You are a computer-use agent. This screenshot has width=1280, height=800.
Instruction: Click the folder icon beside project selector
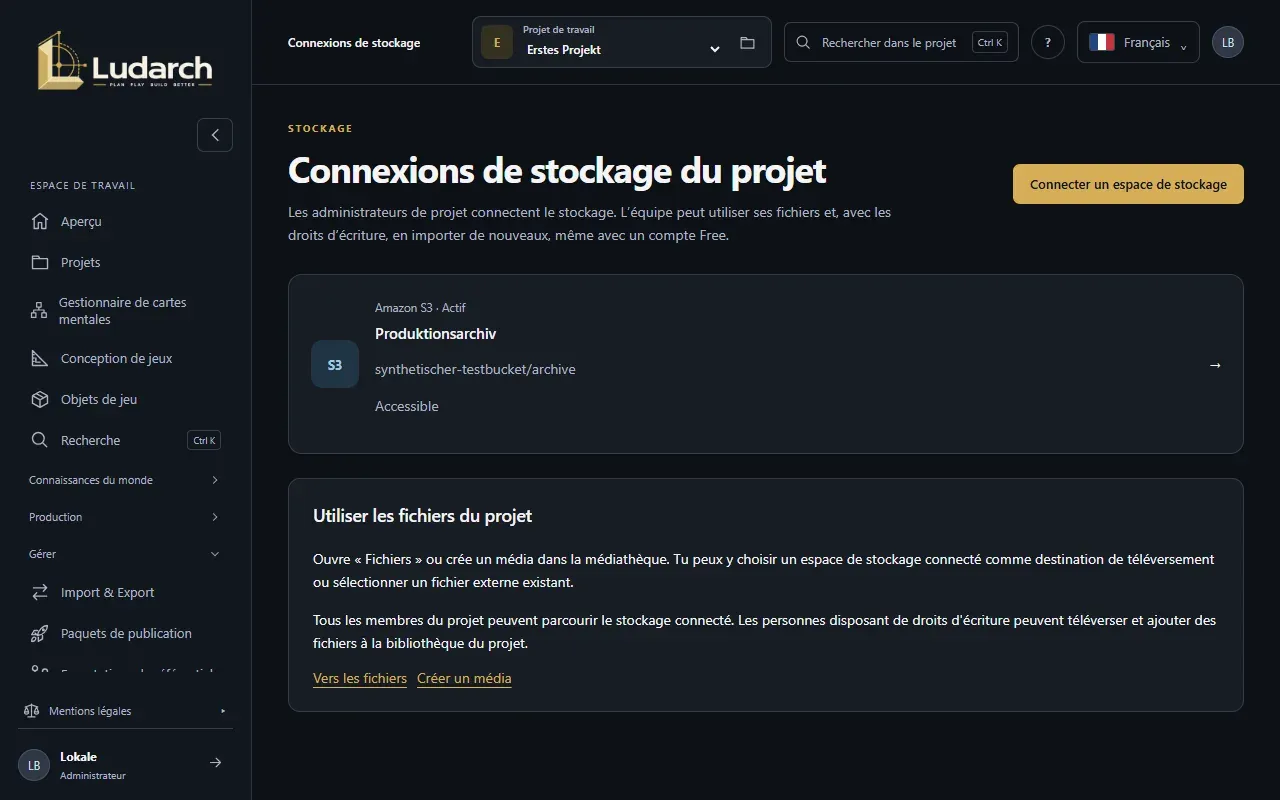pyautogui.click(x=747, y=43)
